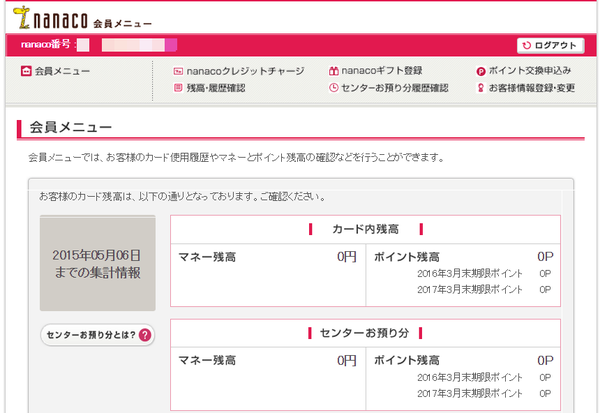Click the カード内残高 section header
The image size is (600, 413).
coord(365,229)
